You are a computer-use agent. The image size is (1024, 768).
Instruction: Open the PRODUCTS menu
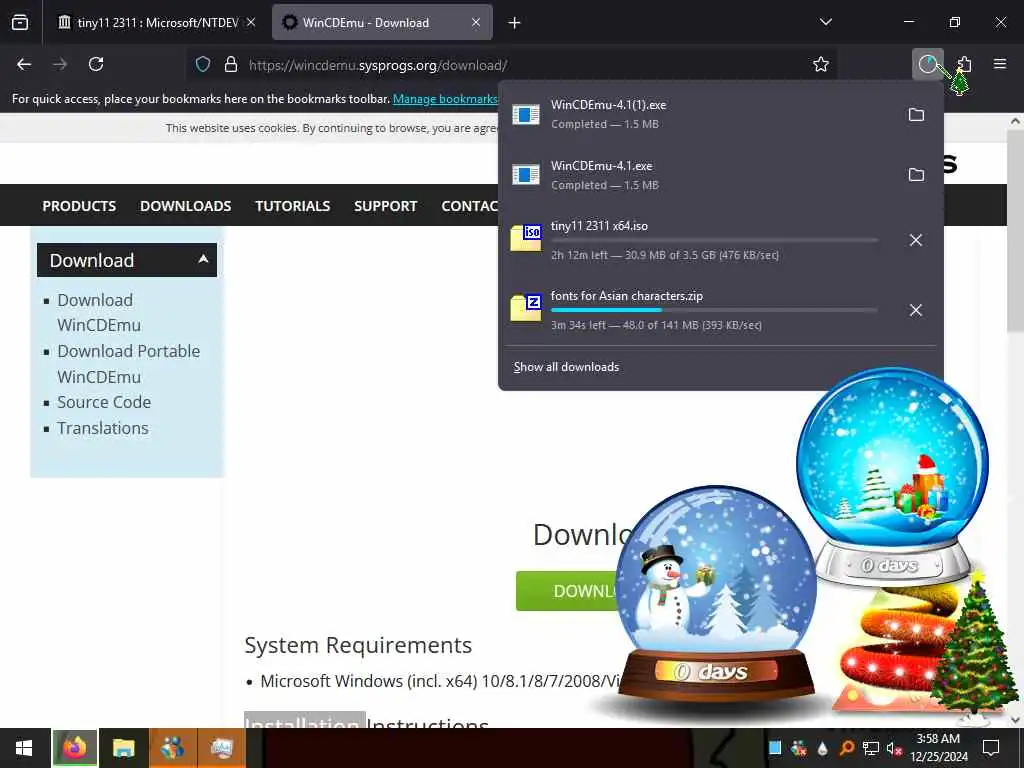79,206
